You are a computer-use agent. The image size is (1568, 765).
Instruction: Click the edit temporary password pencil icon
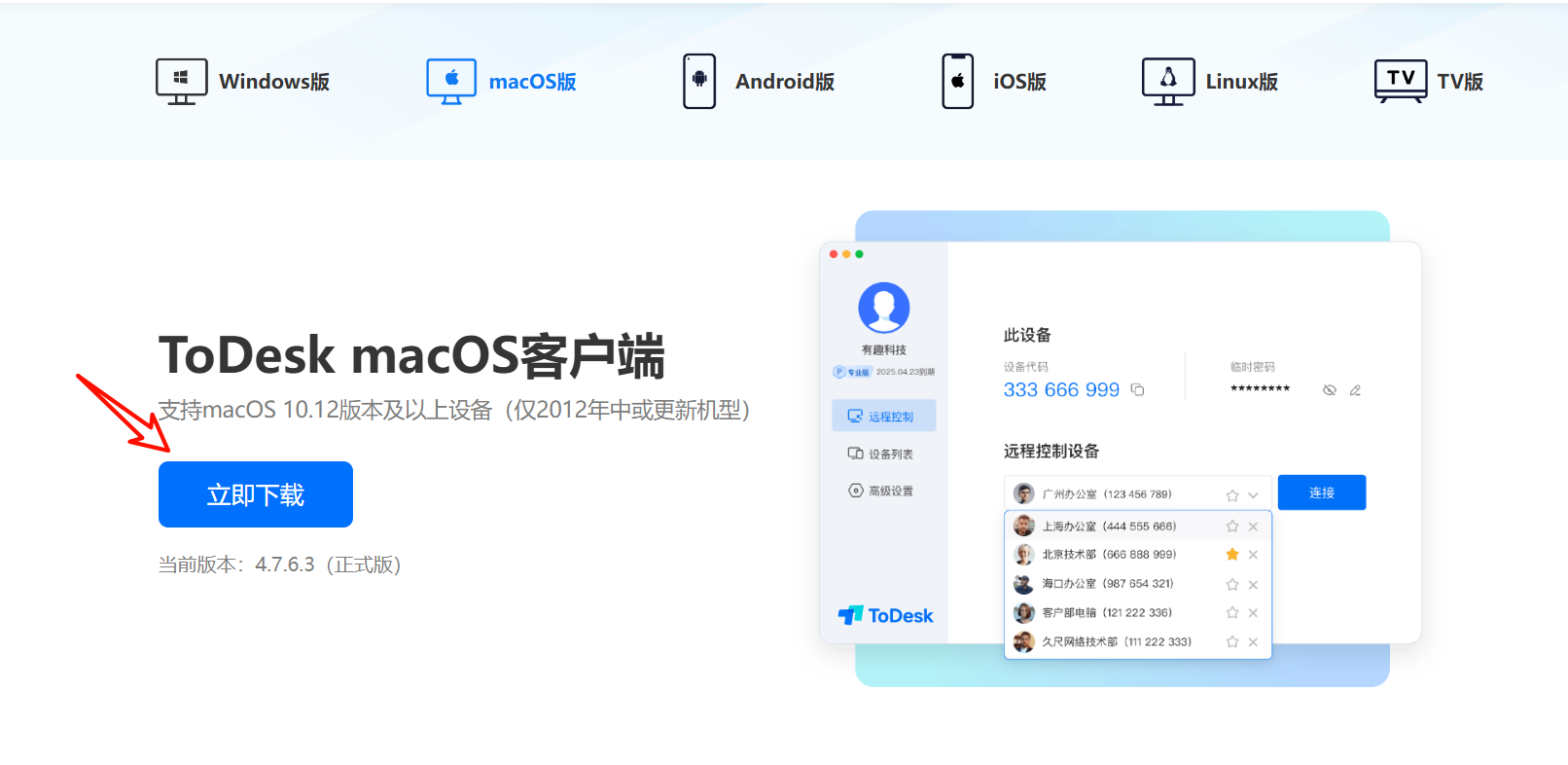(1355, 390)
